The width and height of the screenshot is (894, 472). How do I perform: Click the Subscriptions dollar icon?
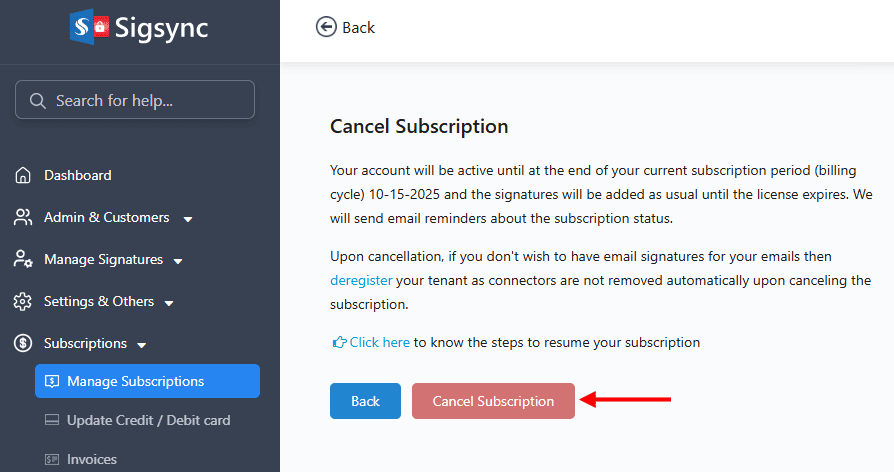23,344
